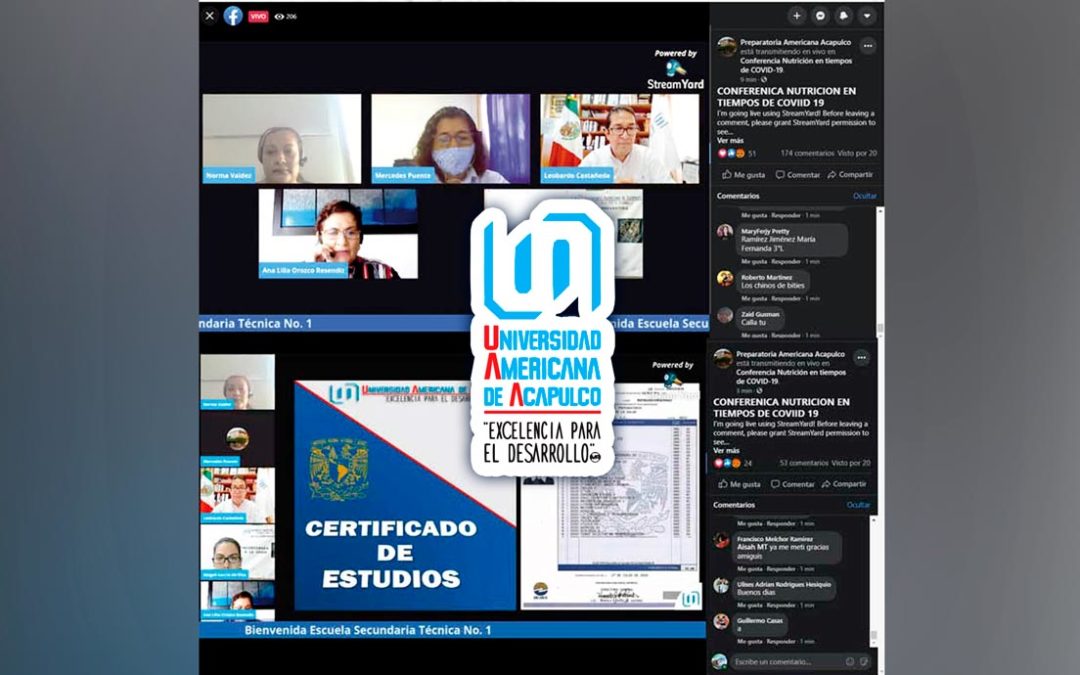Hide comments with Ocultar above MaryFerjy's comment
The width and height of the screenshot is (1080, 675).
tap(864, 196)
